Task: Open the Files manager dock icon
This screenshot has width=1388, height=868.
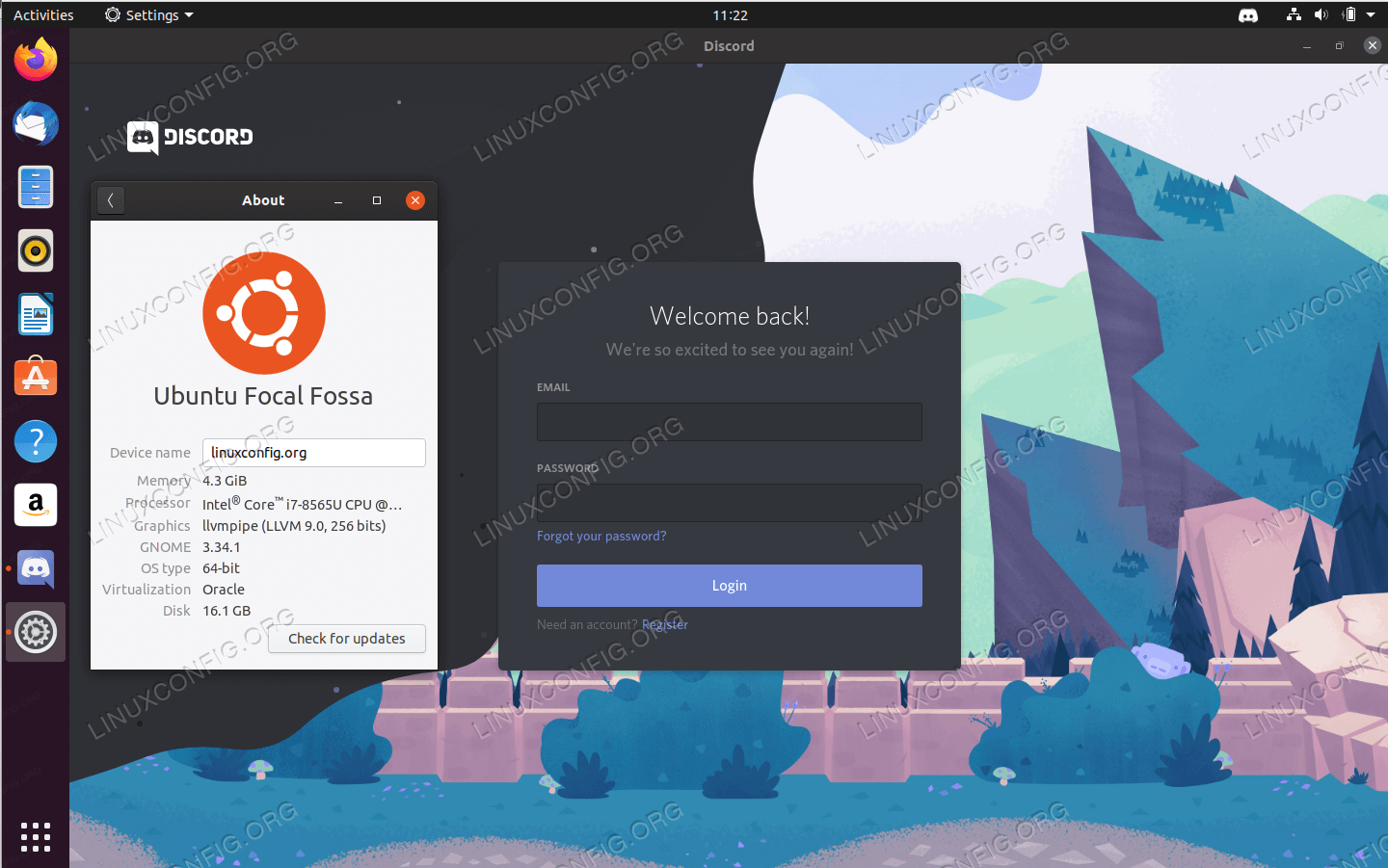Action: 36,187
